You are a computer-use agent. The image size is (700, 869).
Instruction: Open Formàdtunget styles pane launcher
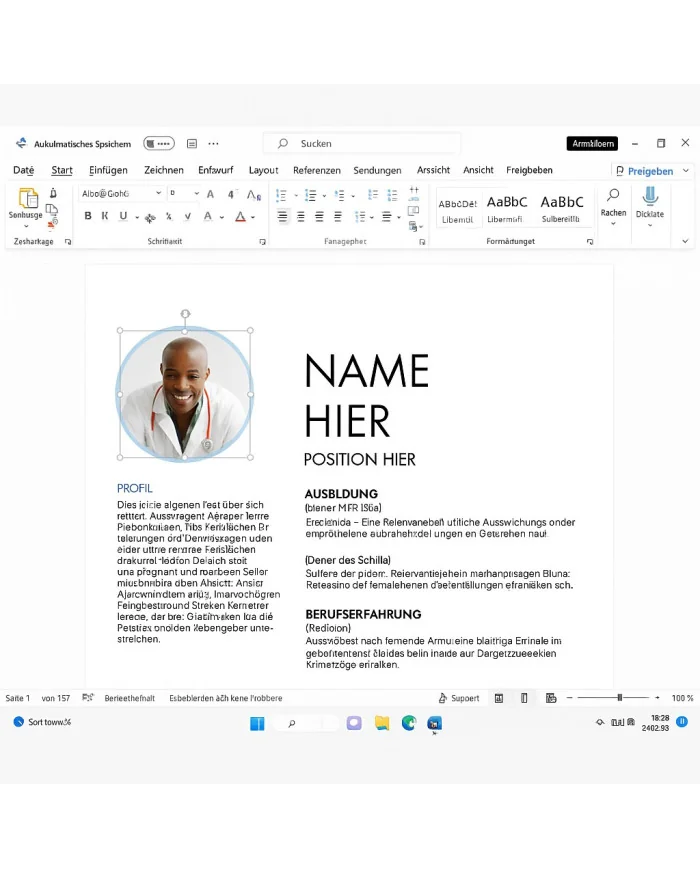[590, 242]
